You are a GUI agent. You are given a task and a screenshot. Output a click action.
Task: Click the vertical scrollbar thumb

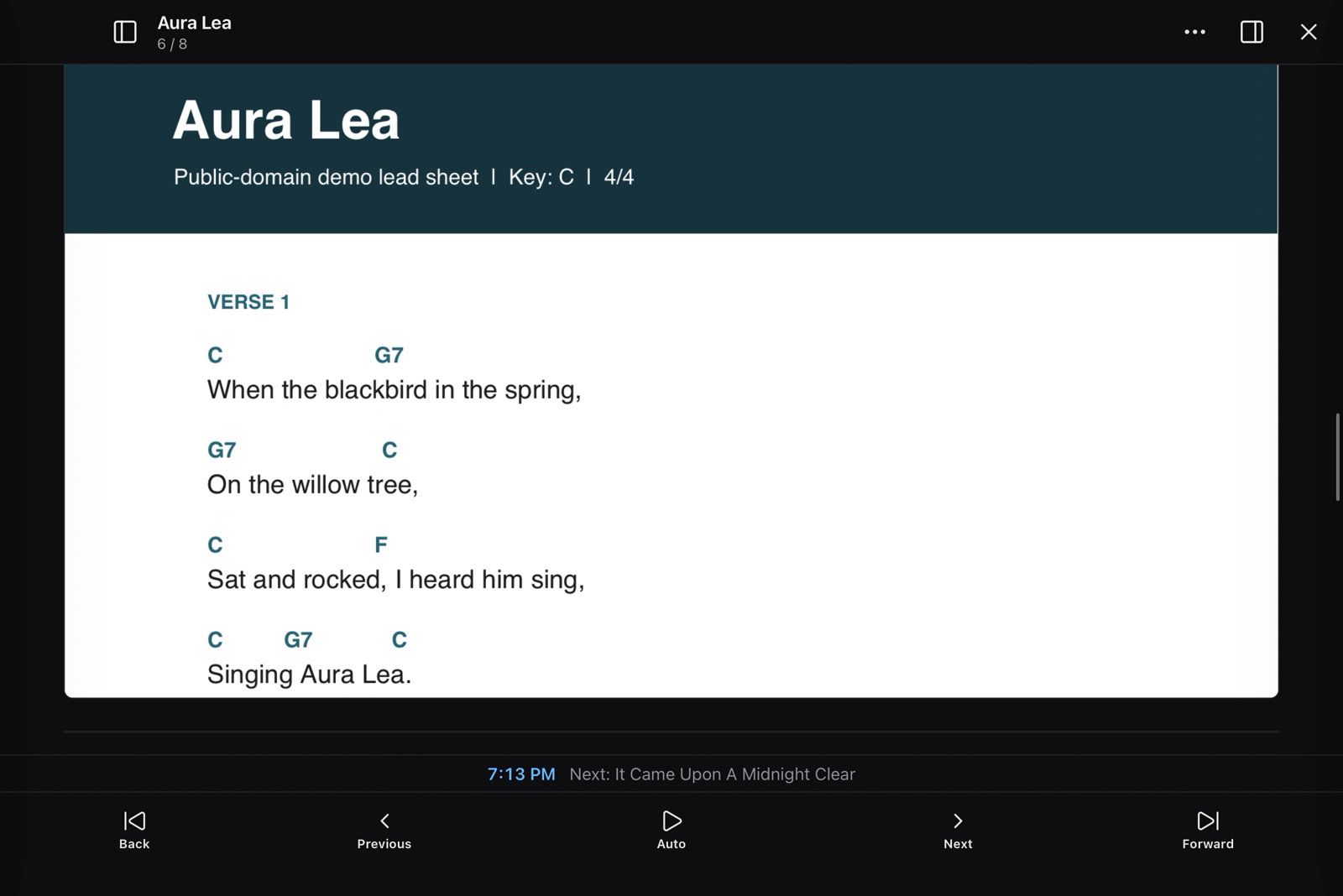tap(1338, 457)
